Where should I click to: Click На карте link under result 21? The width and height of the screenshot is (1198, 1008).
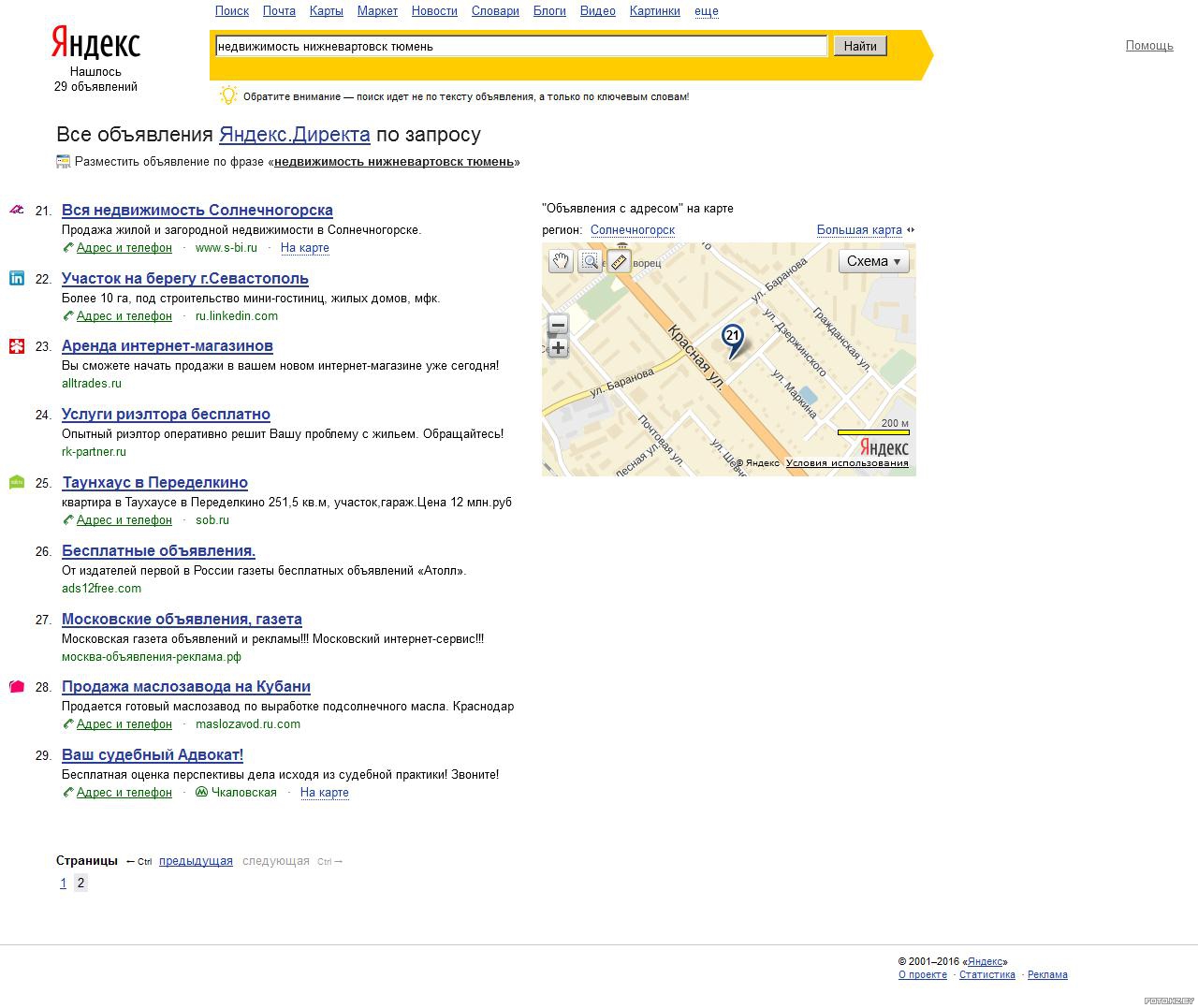pos(305,247)
